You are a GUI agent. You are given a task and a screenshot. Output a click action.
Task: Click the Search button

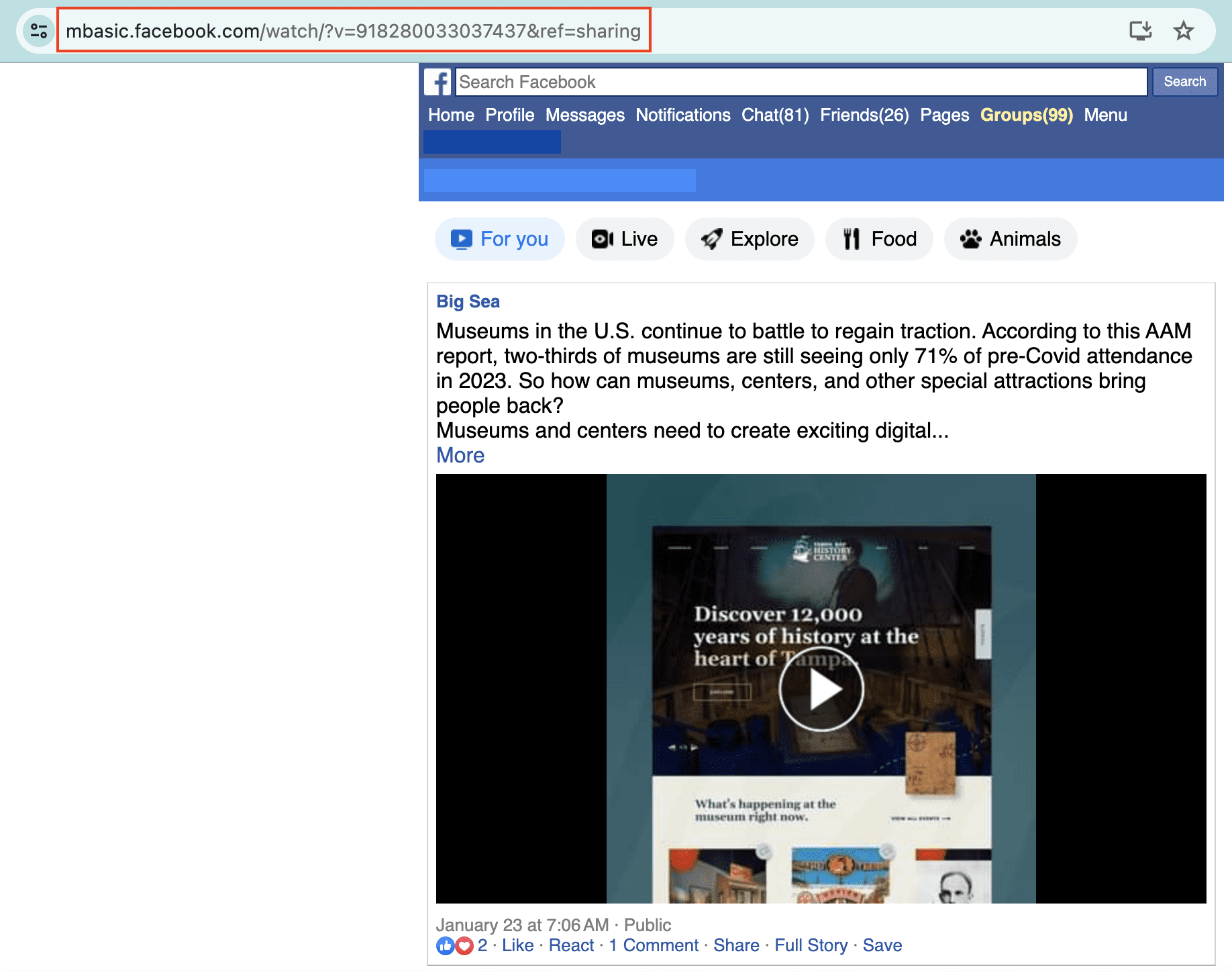[x=1184, y=81]
